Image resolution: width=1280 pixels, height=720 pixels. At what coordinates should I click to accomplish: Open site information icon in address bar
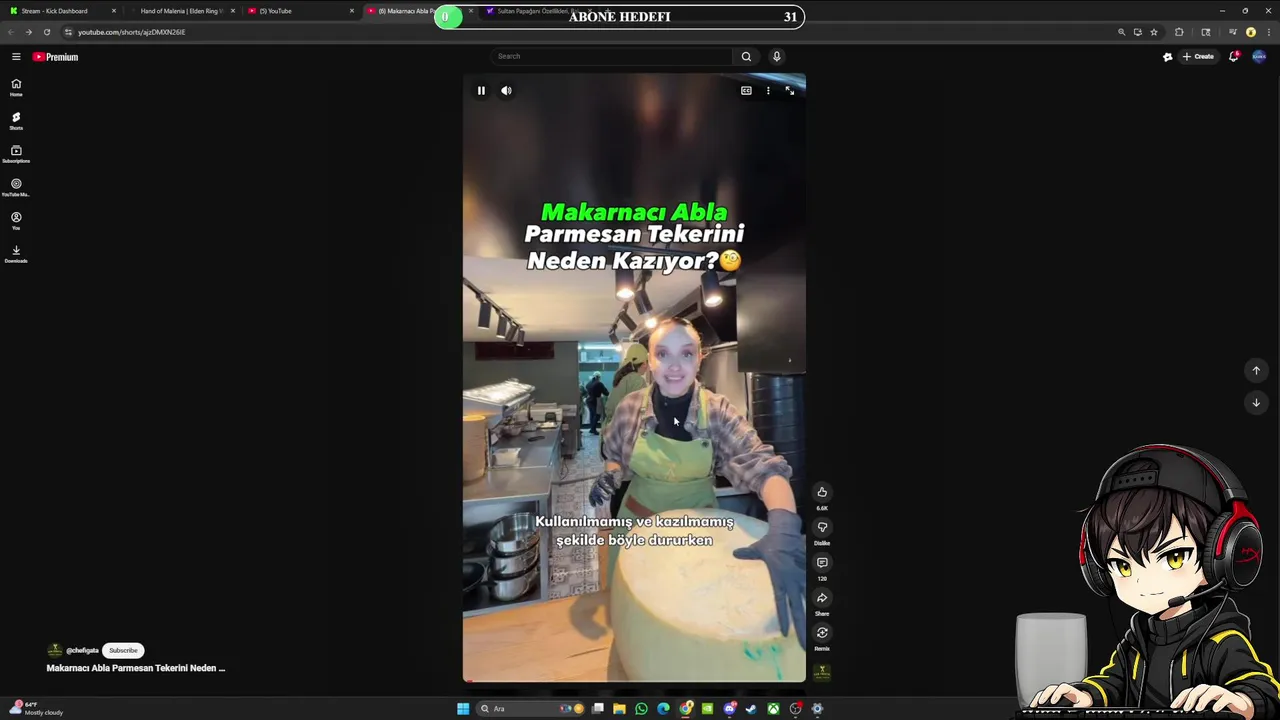coord(68,32)
